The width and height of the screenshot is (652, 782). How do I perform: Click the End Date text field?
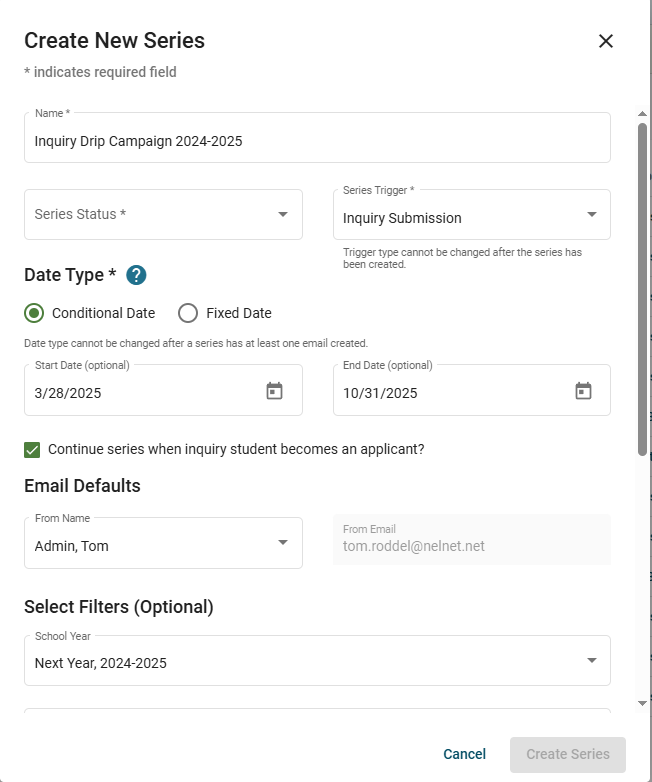coord(450,393)
